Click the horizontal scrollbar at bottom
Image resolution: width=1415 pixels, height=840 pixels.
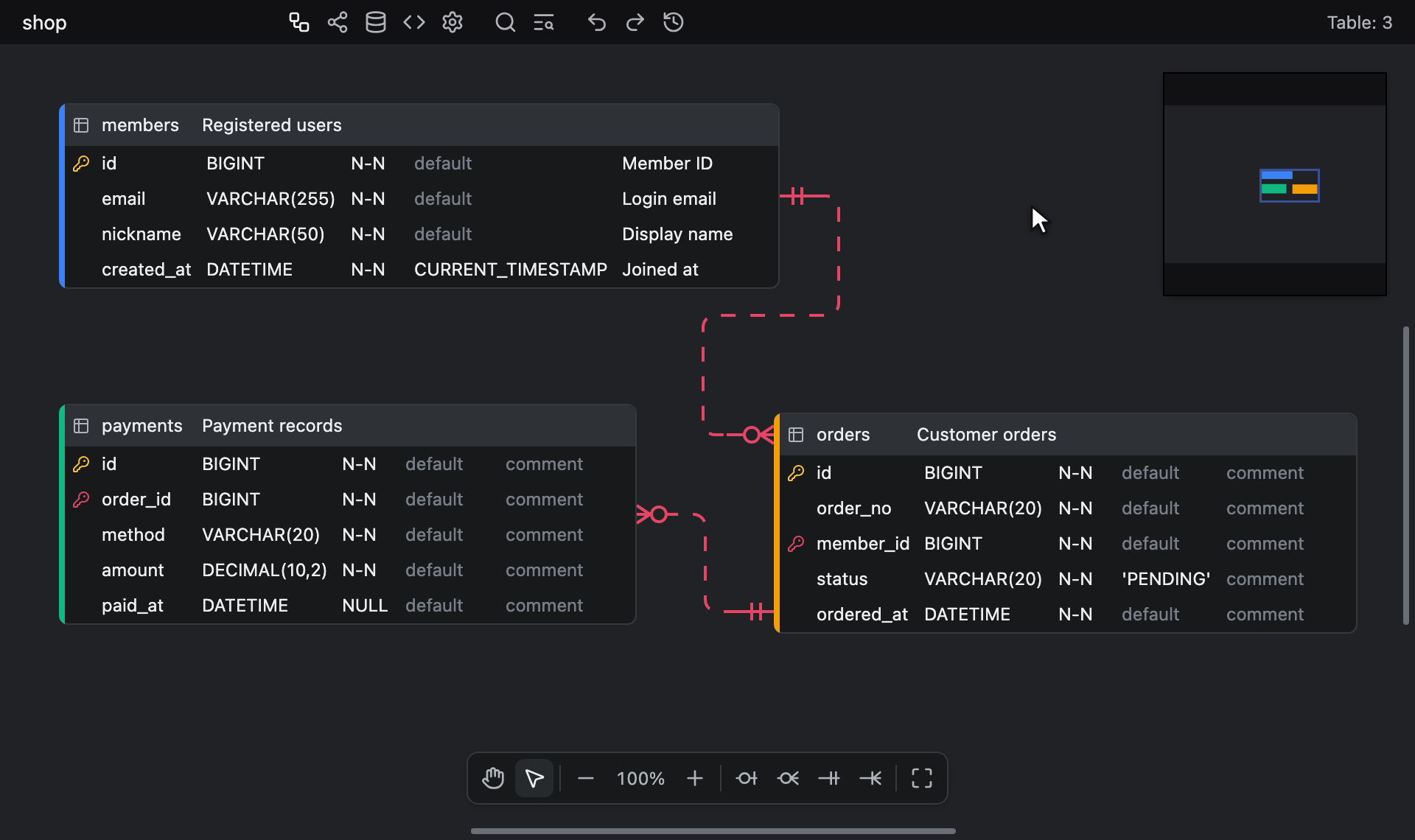tap(713, 831)
